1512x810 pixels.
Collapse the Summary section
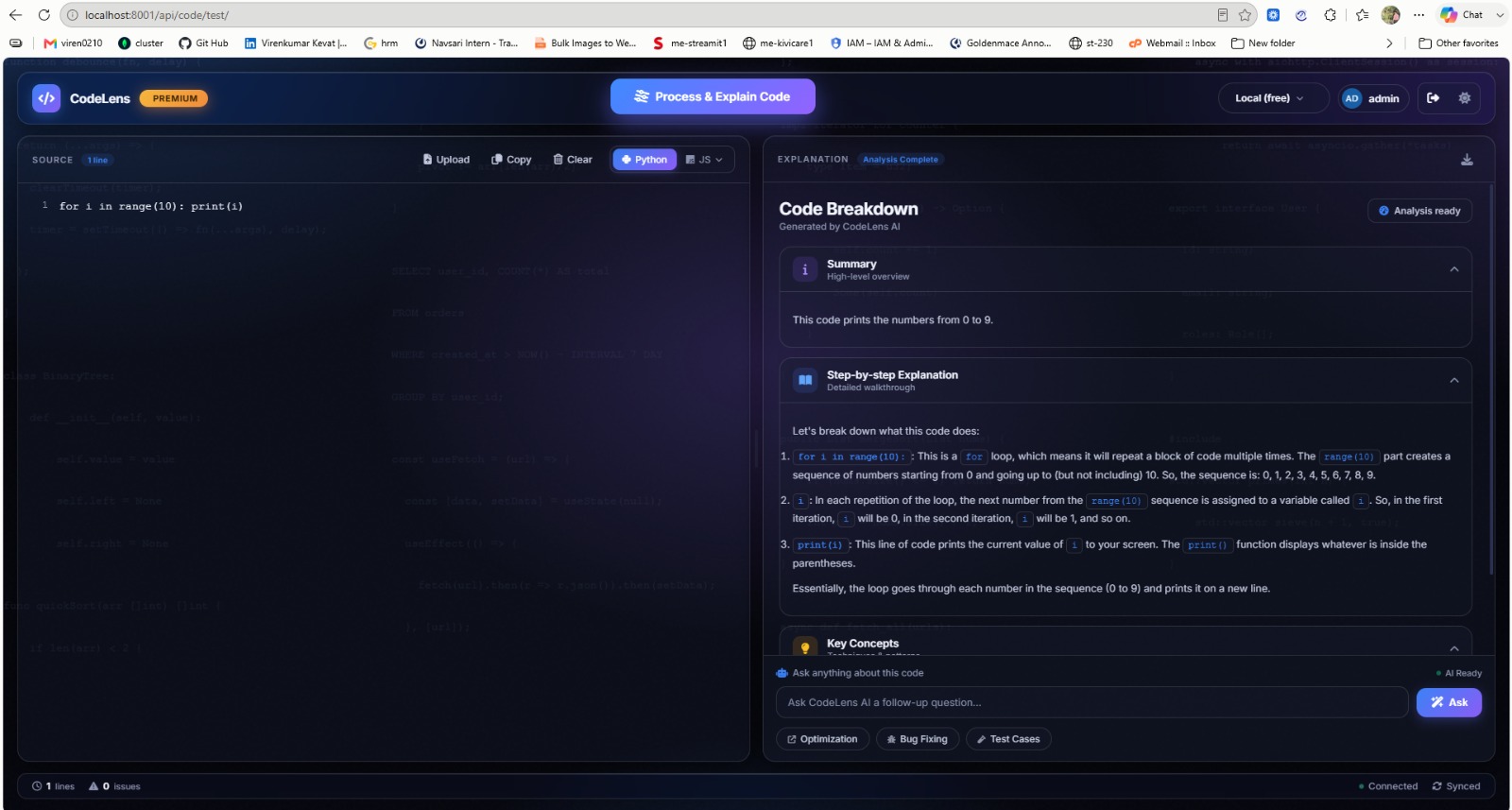pos(1454,269)
